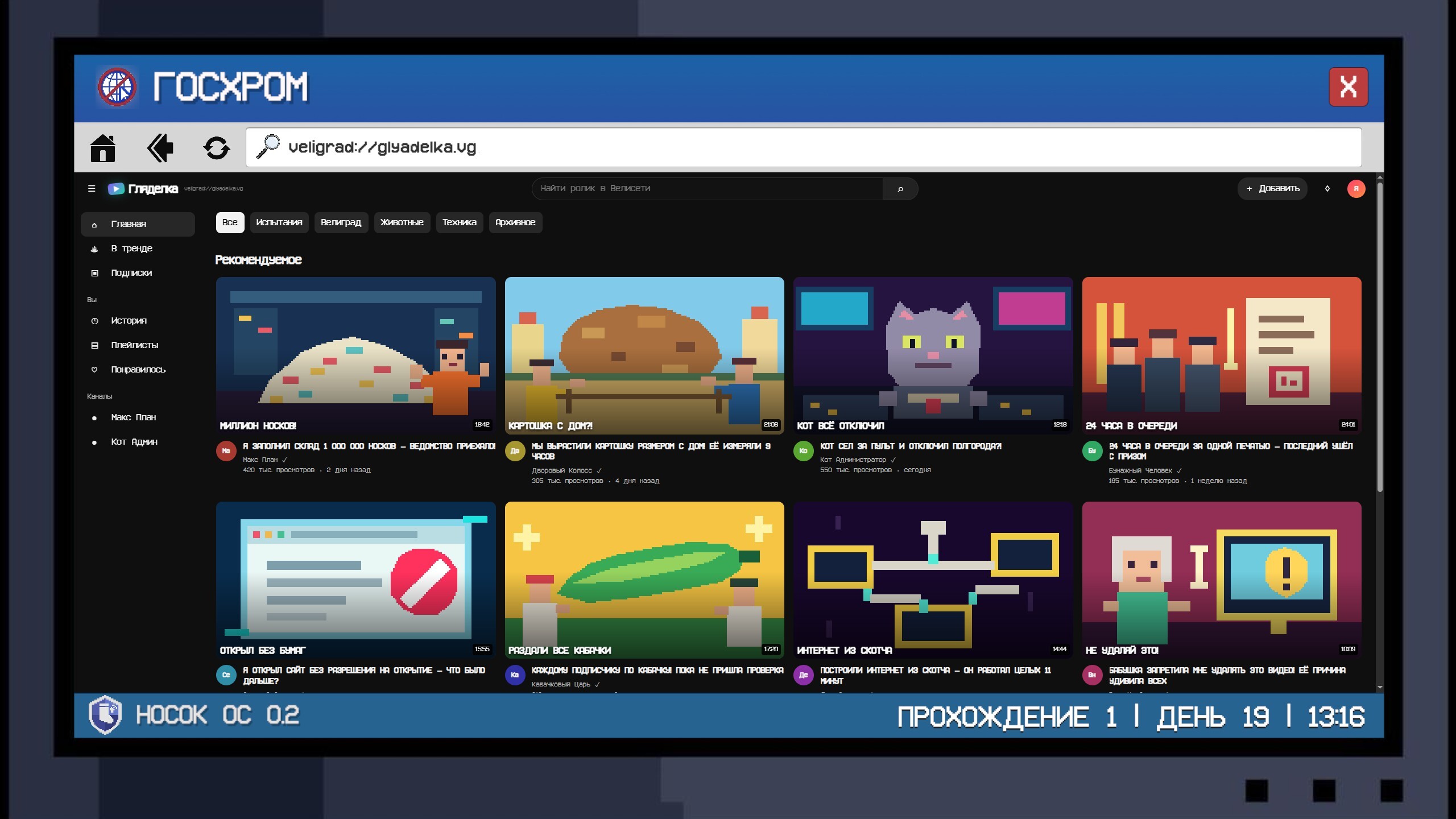Click the veligrad address bar

804,147
